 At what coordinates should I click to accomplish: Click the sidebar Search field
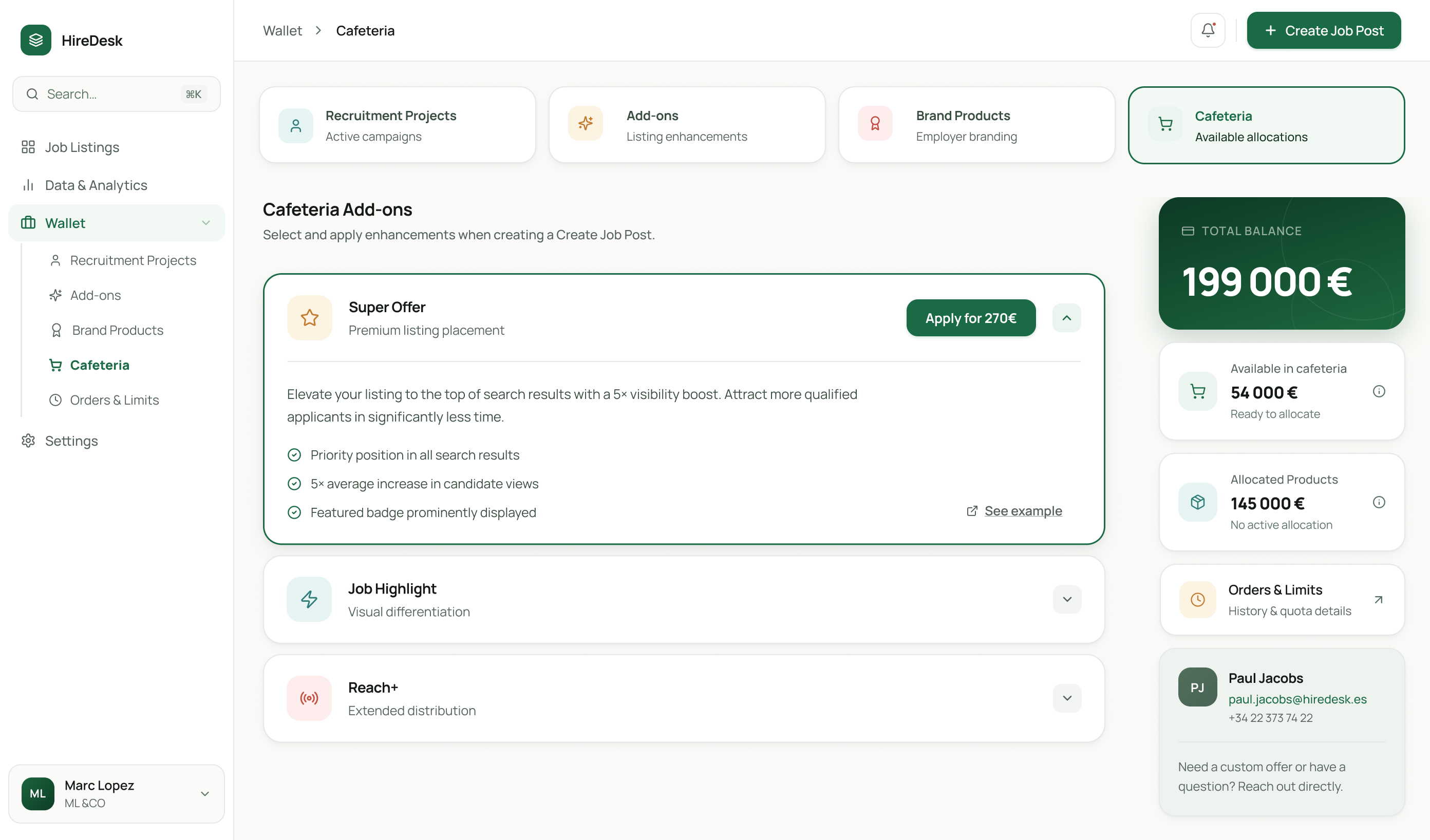coord(116,94)
